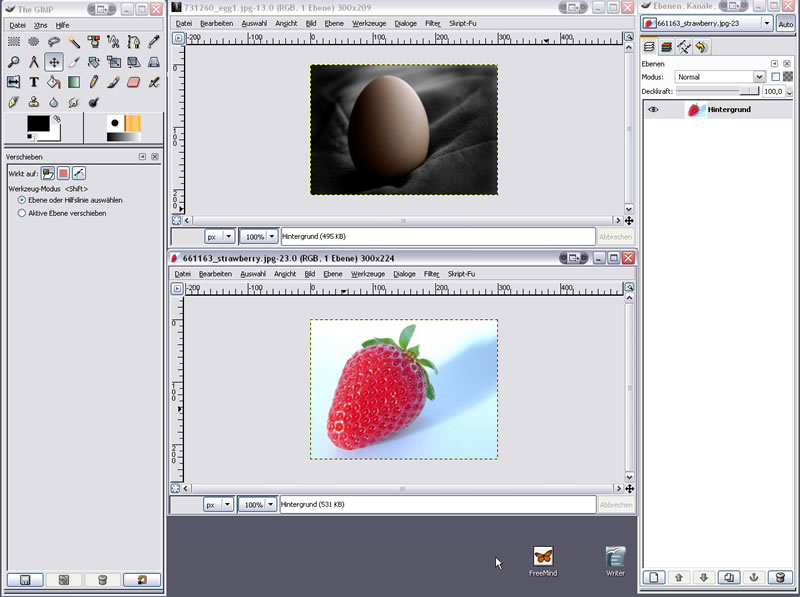Activate the Pencil tool
800x597 pixels.
click(x=93, y=82)
